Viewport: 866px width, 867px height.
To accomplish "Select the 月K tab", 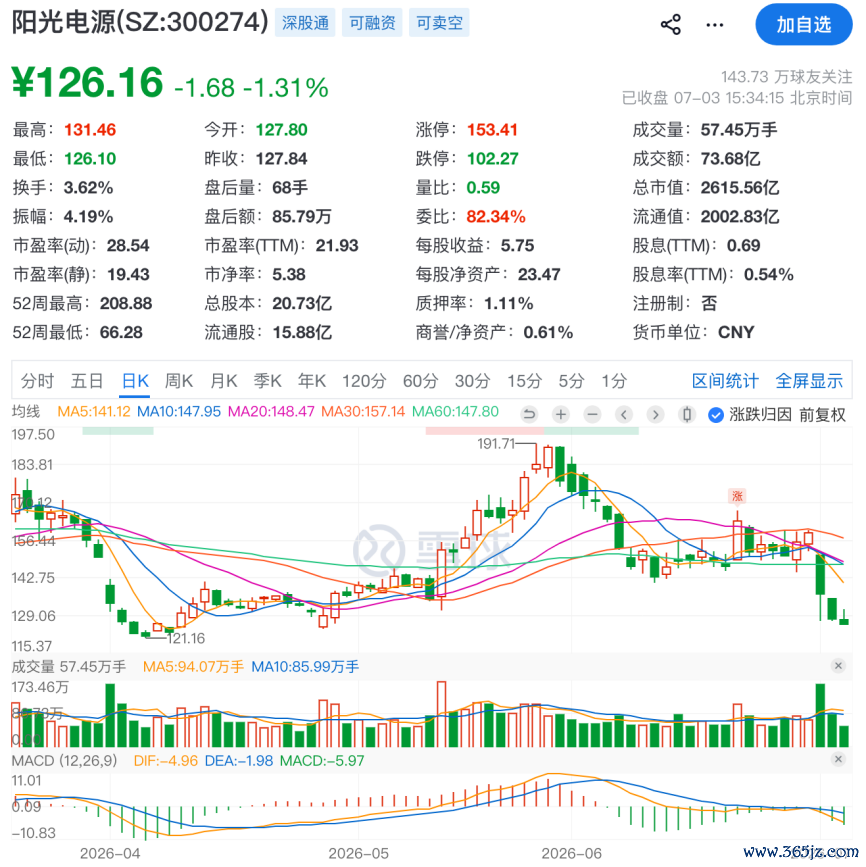I will [x=223, y=381].
